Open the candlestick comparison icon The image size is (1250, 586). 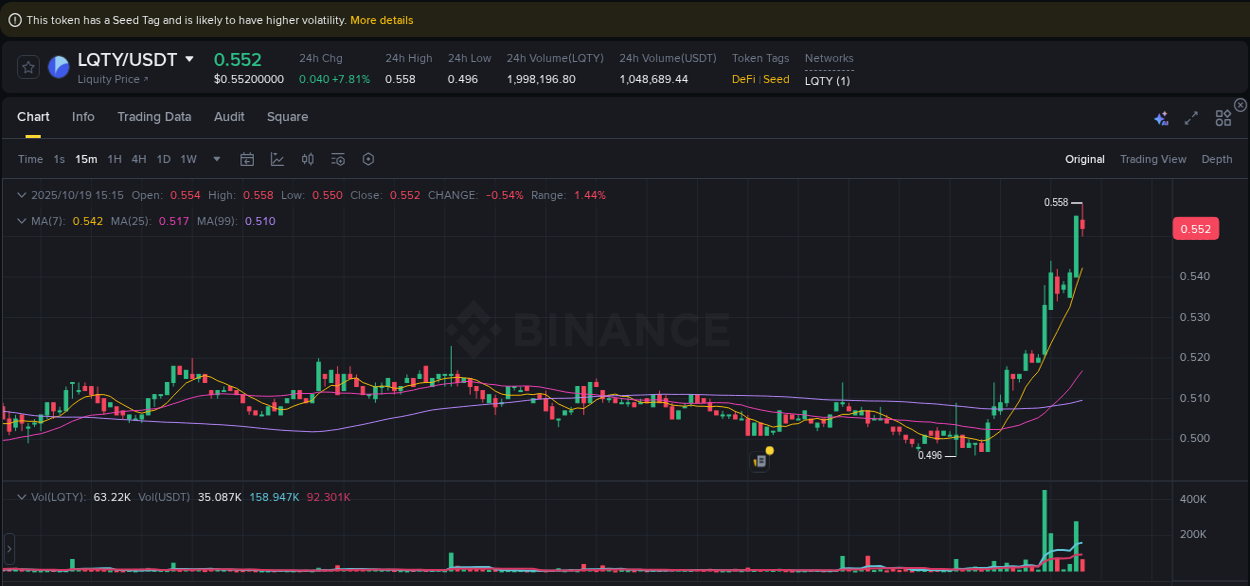pos(307,159)
